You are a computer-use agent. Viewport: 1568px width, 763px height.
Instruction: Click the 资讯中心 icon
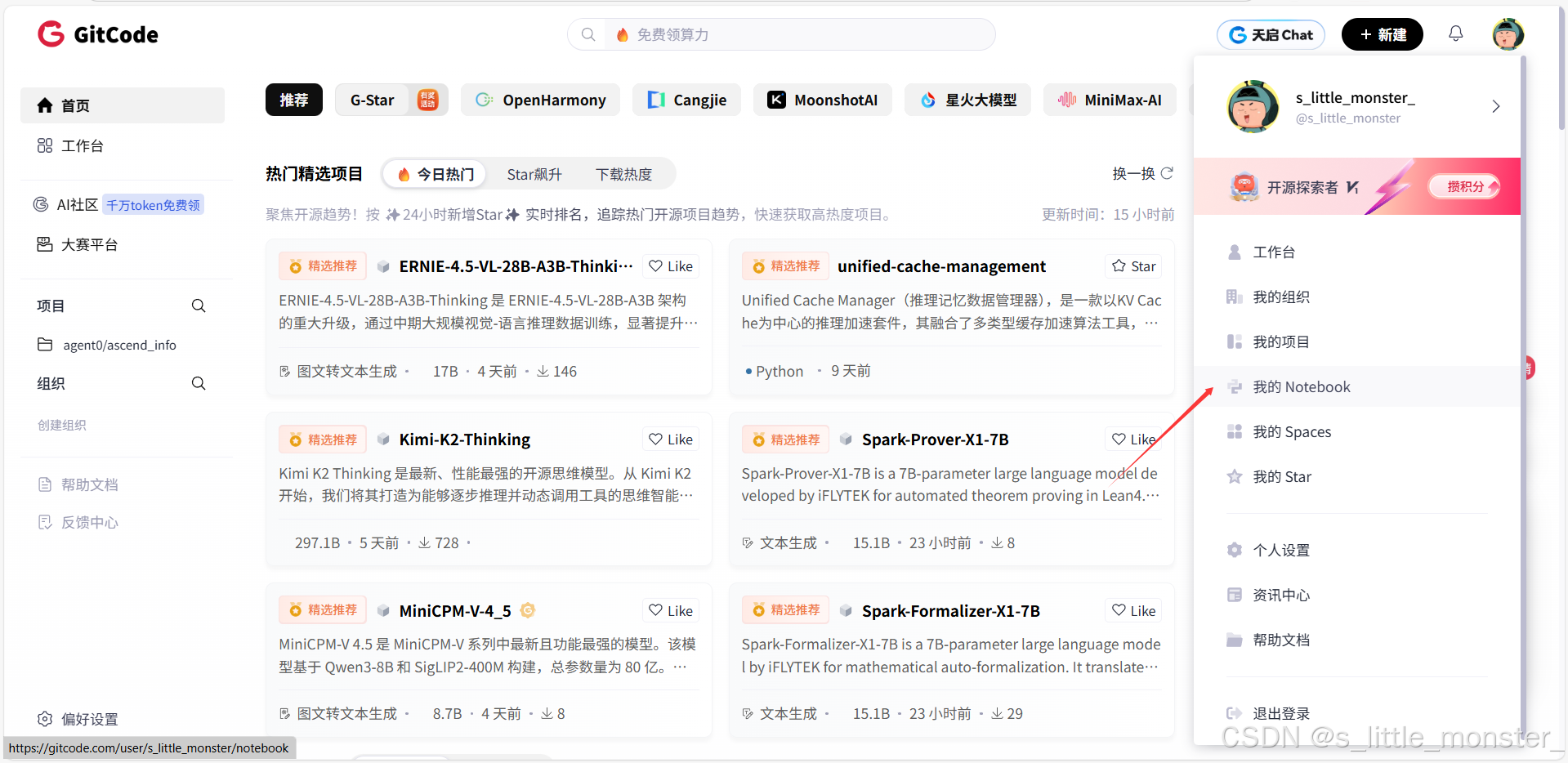tap(1235, 595)
